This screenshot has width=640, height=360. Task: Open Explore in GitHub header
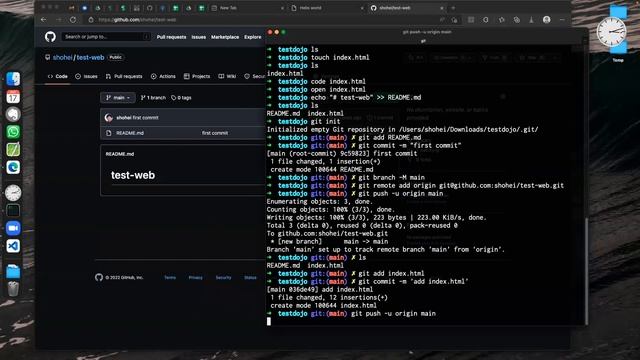pos(253,37)
